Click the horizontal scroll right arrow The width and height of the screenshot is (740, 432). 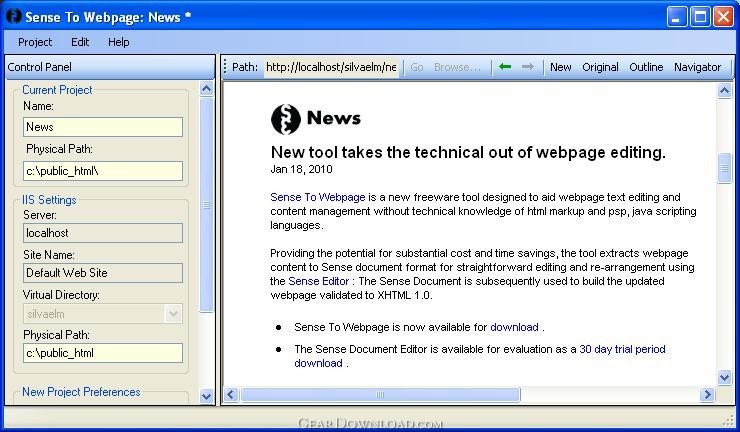click(x=707, y=394)
